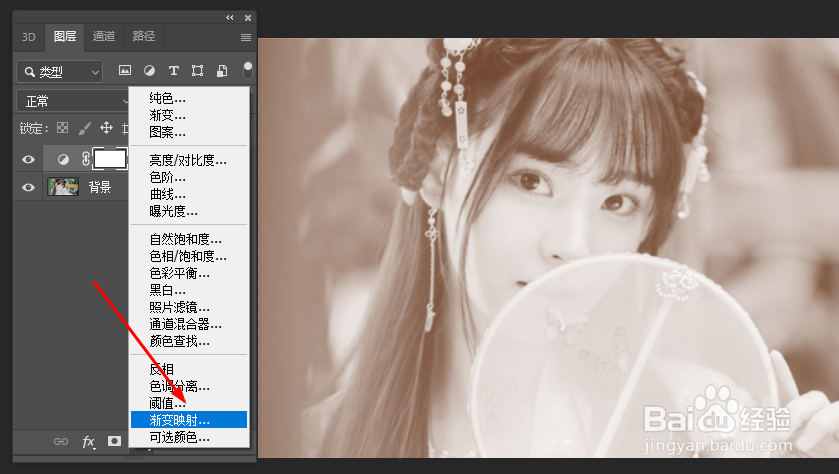Choose 纯色... from the menu

point(189,98)
